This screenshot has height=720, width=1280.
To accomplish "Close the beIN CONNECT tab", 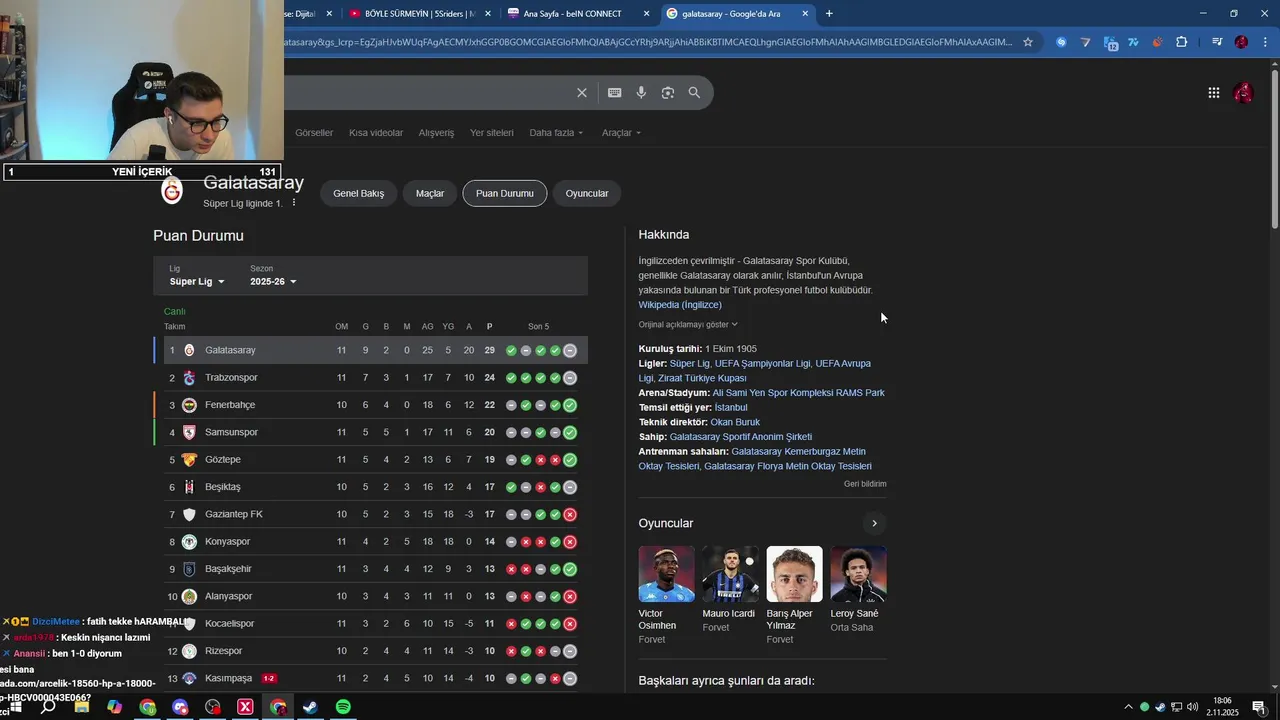I will click(x=646, y=13).
